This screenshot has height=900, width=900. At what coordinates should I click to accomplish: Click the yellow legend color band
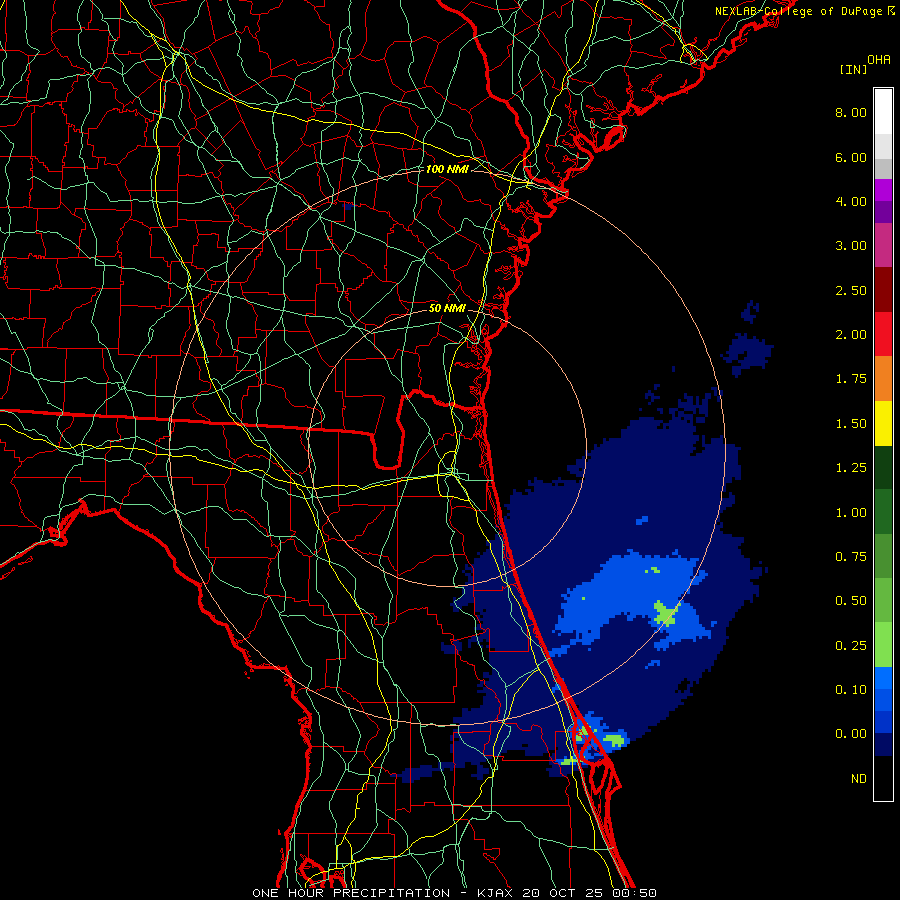pyautogui.click(x=883, y=423)
